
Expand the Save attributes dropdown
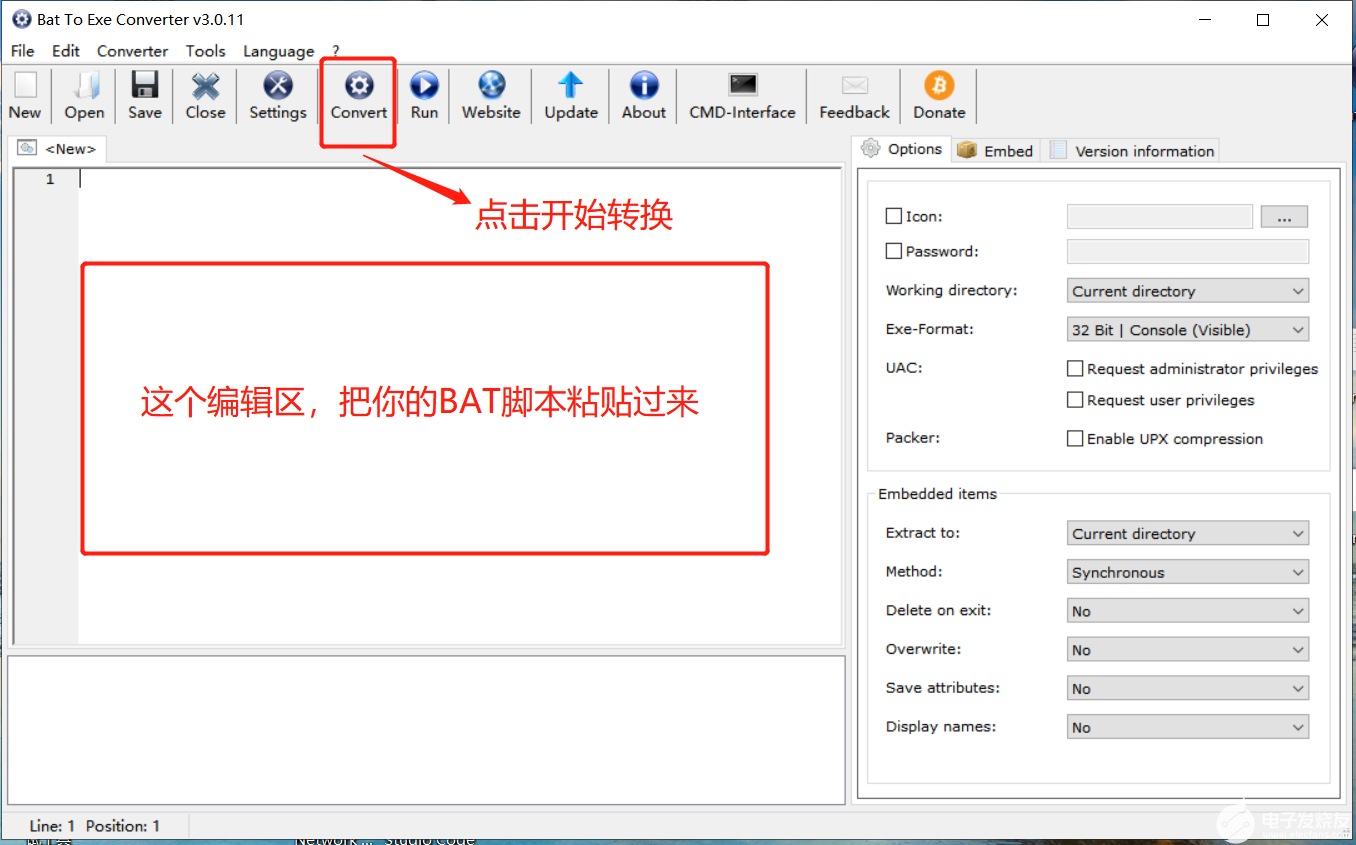(1188, 689)
